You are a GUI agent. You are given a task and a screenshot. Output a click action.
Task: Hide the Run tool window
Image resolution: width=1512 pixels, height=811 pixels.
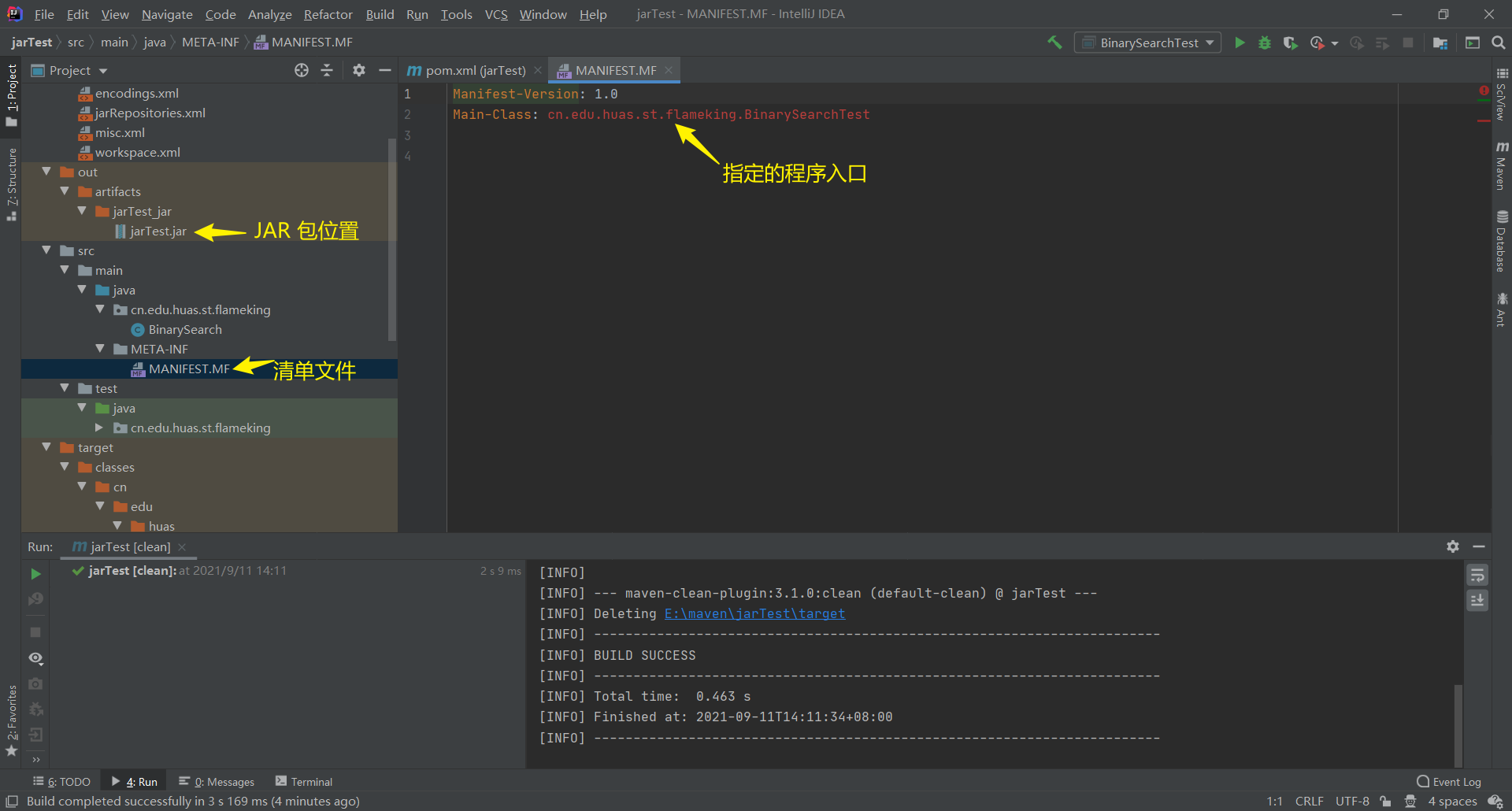click(x=1479, y=546)
